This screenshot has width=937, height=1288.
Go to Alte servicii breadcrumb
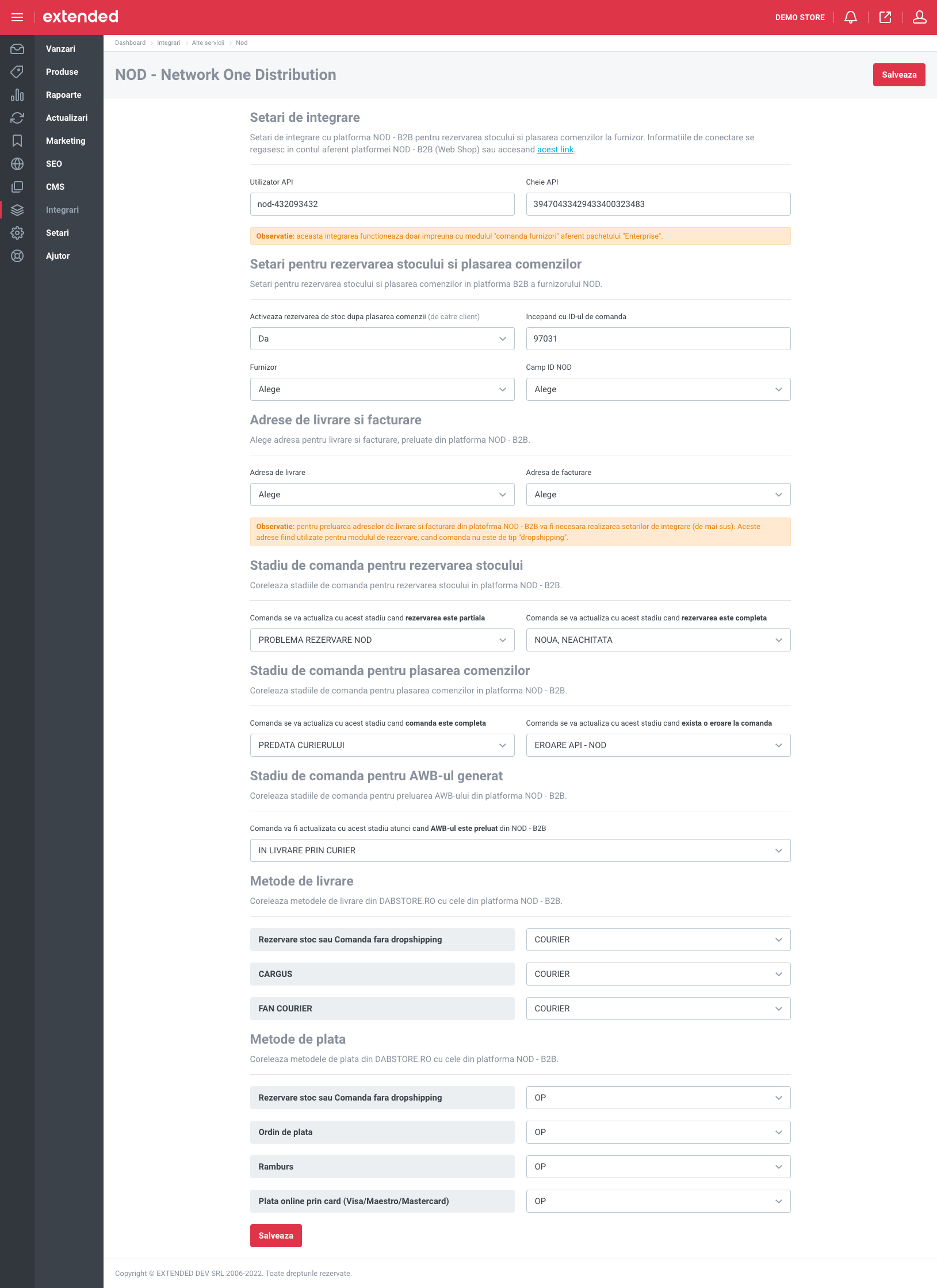coord(208,43)
